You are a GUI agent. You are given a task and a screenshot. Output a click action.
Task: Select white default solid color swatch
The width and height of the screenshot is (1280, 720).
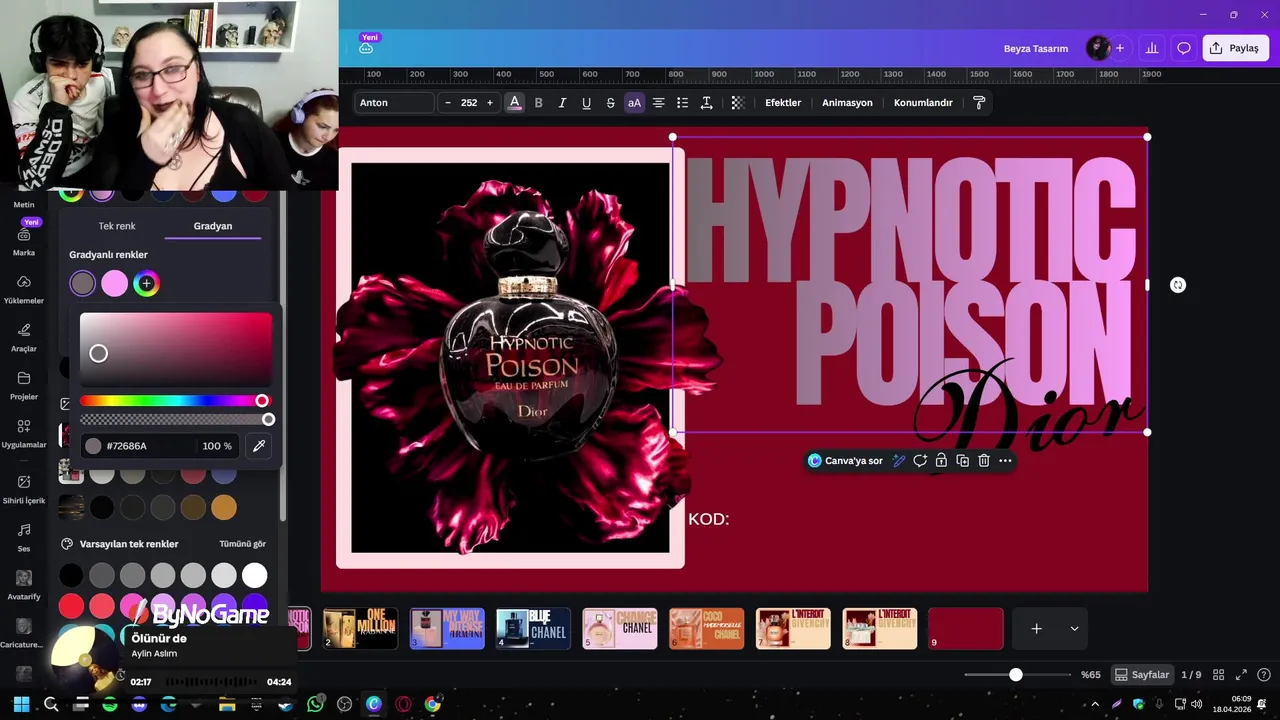(255, 575)
